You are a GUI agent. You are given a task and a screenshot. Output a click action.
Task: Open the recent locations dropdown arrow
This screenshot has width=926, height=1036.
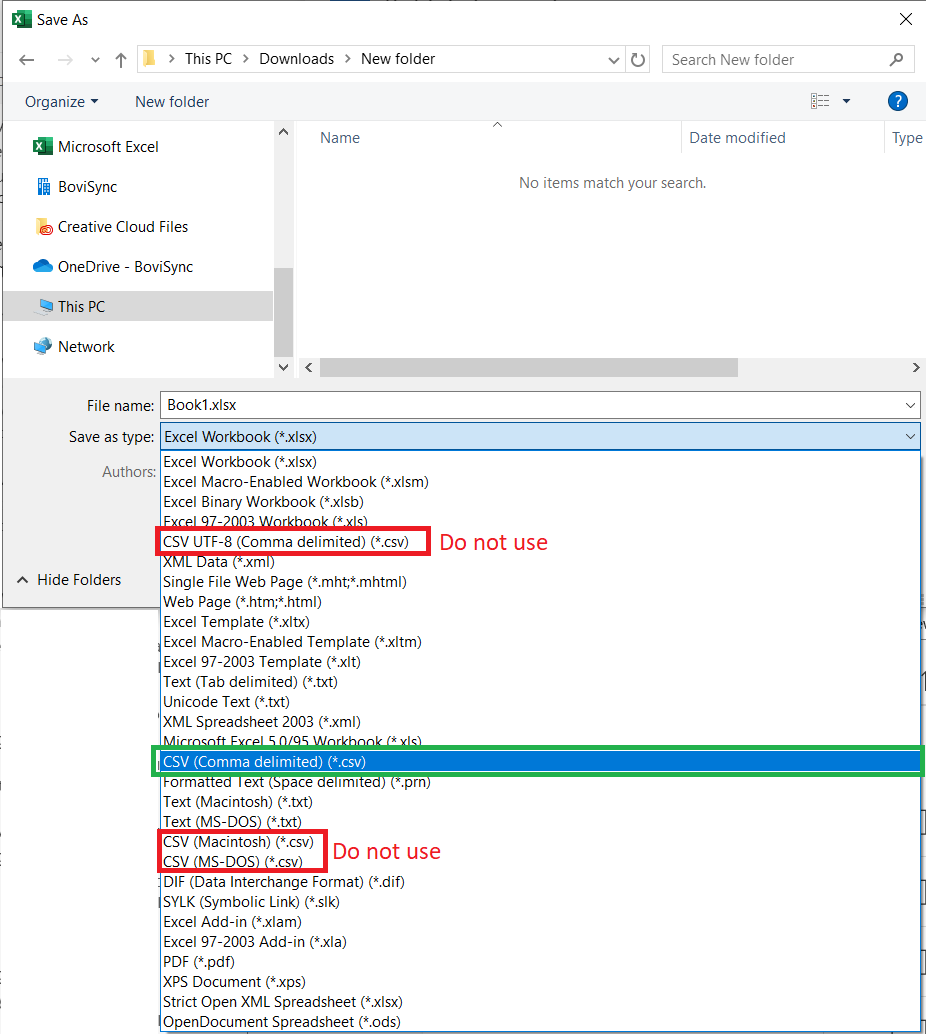click(95, 60)
